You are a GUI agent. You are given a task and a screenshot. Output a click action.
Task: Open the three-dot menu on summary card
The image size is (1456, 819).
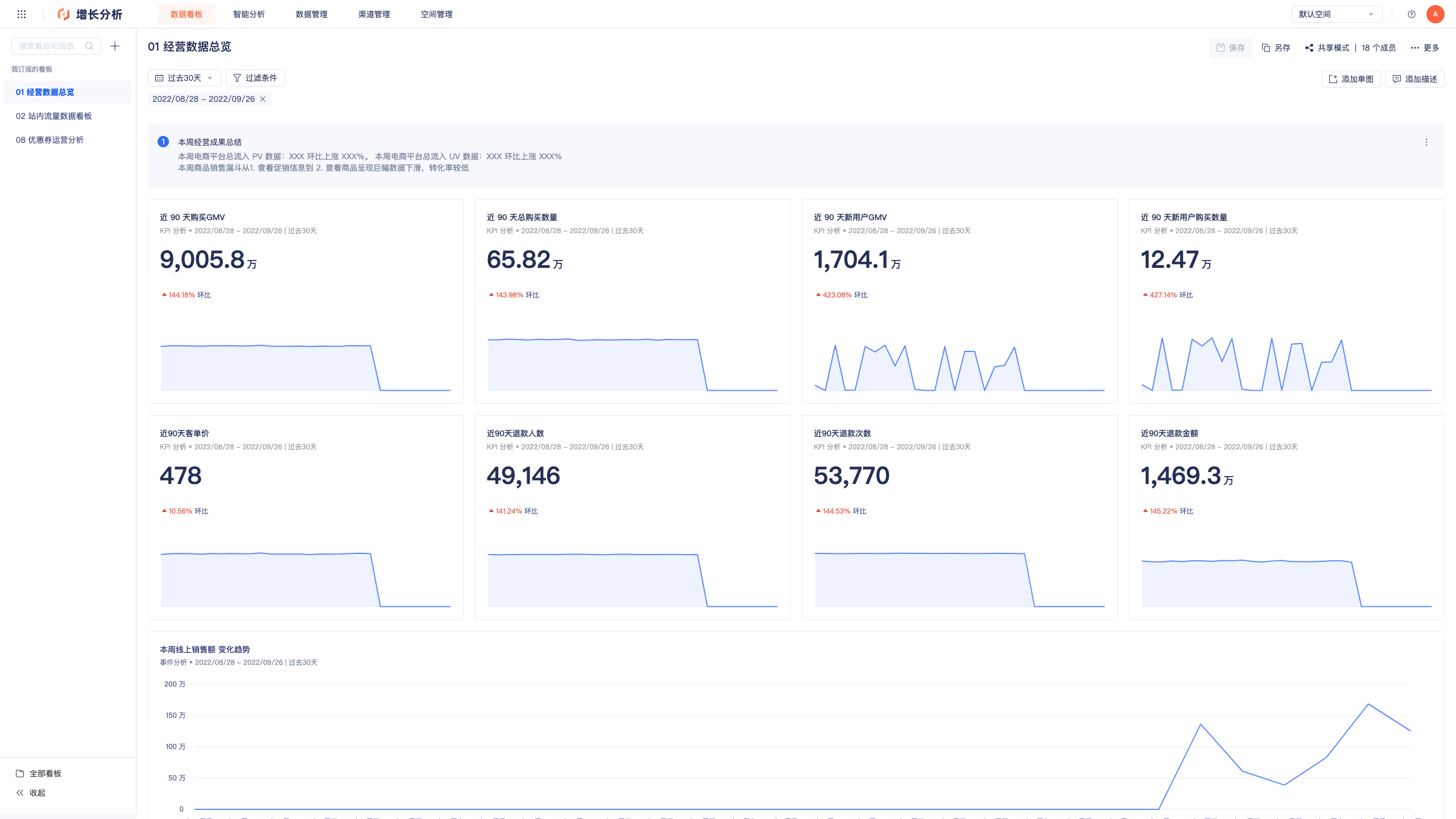pos(1426,142)
